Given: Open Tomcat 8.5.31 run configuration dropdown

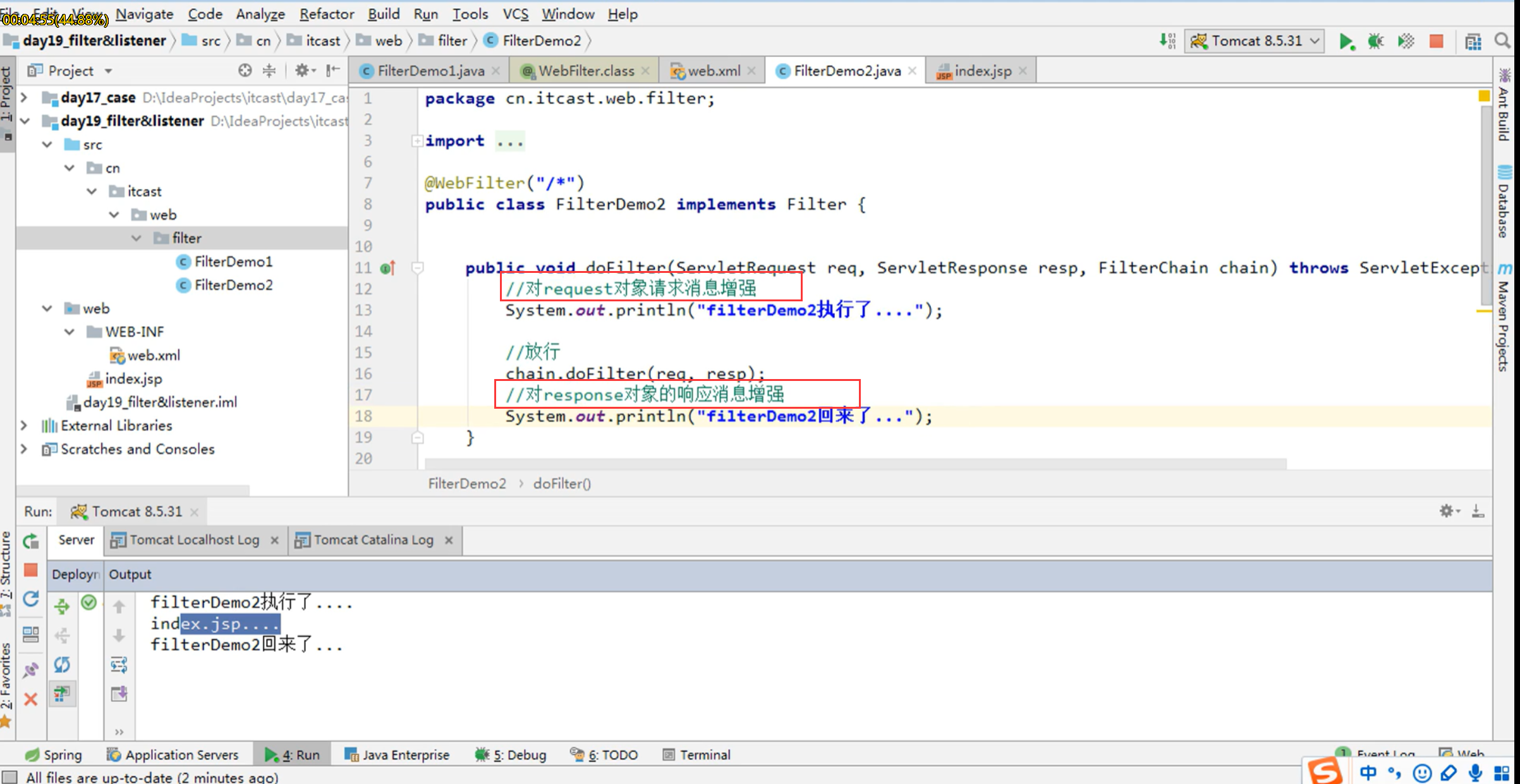Looking at the screenshot, I should pos(1254,42).
